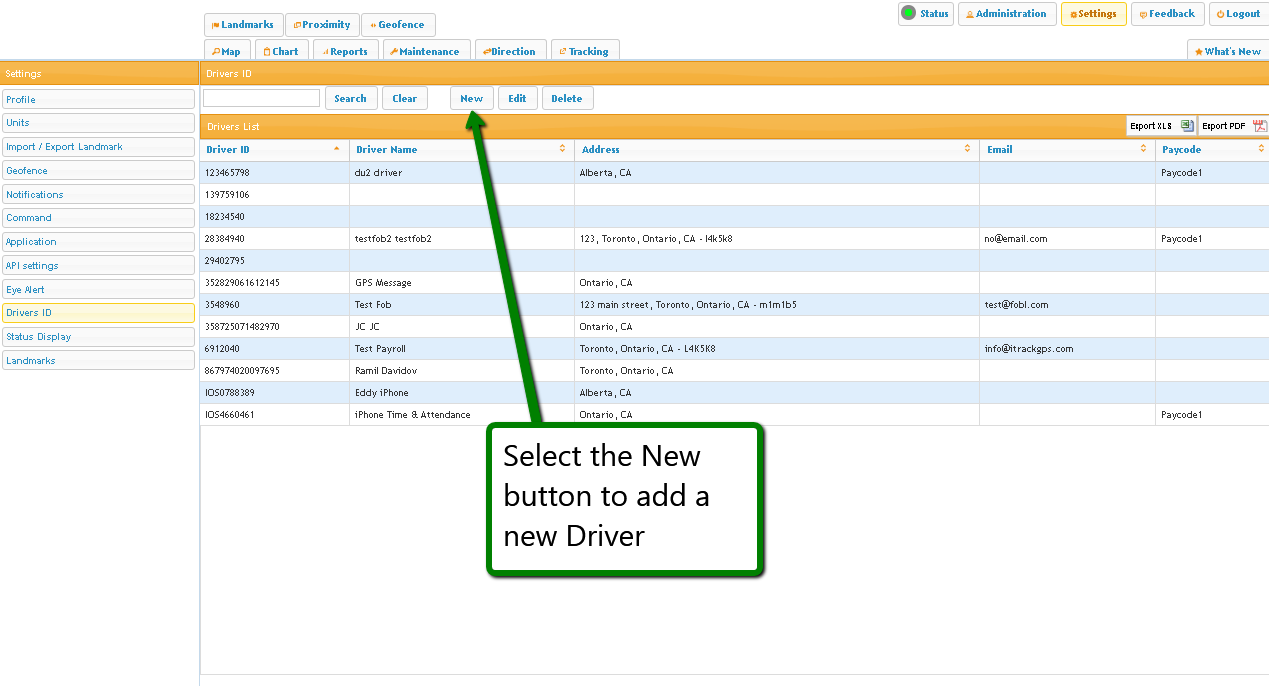1269x686 pixels.
Task: Open the Maintenance tab
Action: click(x=425, y=51)
